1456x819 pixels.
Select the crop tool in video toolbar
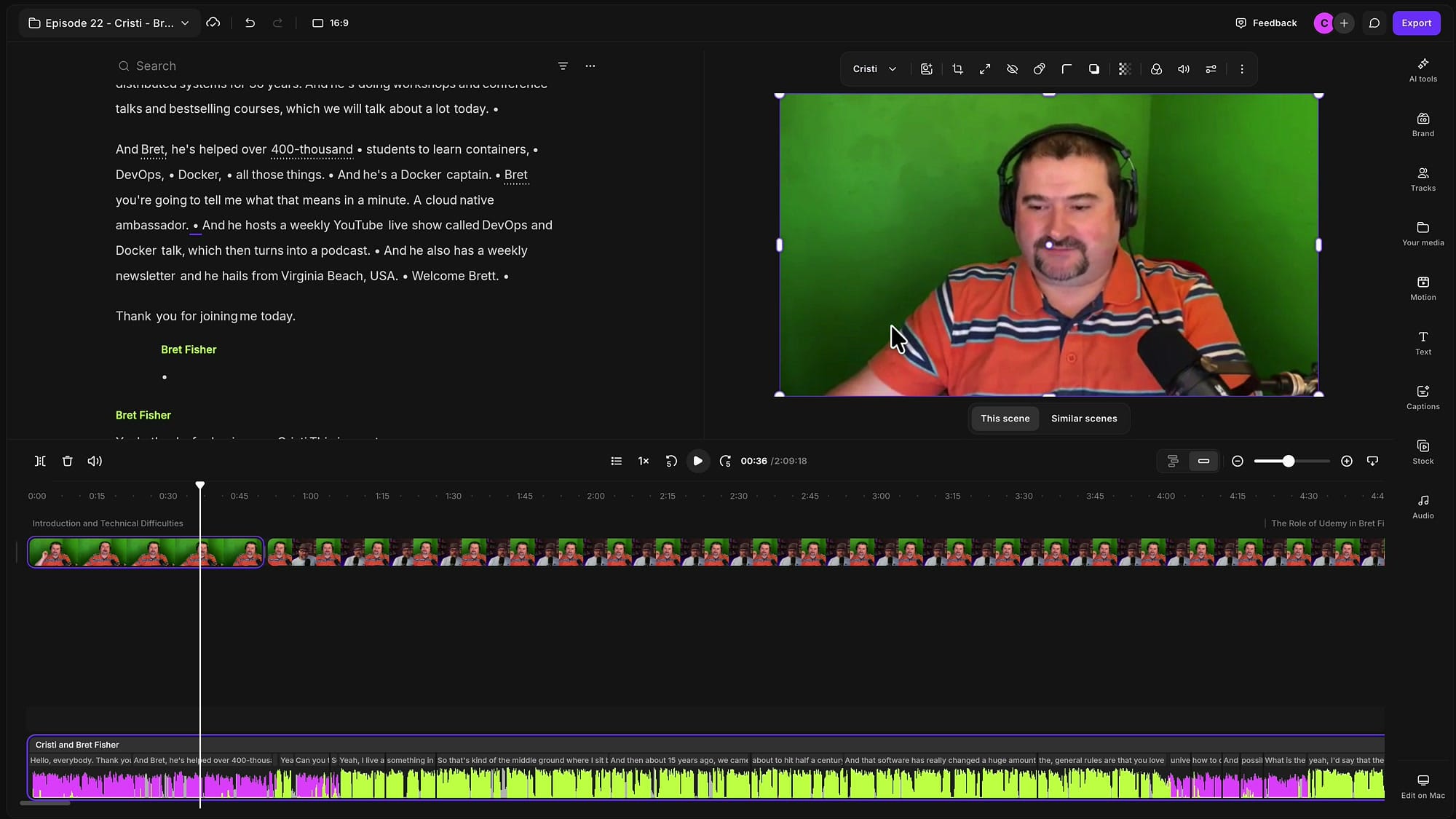pos(957,69)
